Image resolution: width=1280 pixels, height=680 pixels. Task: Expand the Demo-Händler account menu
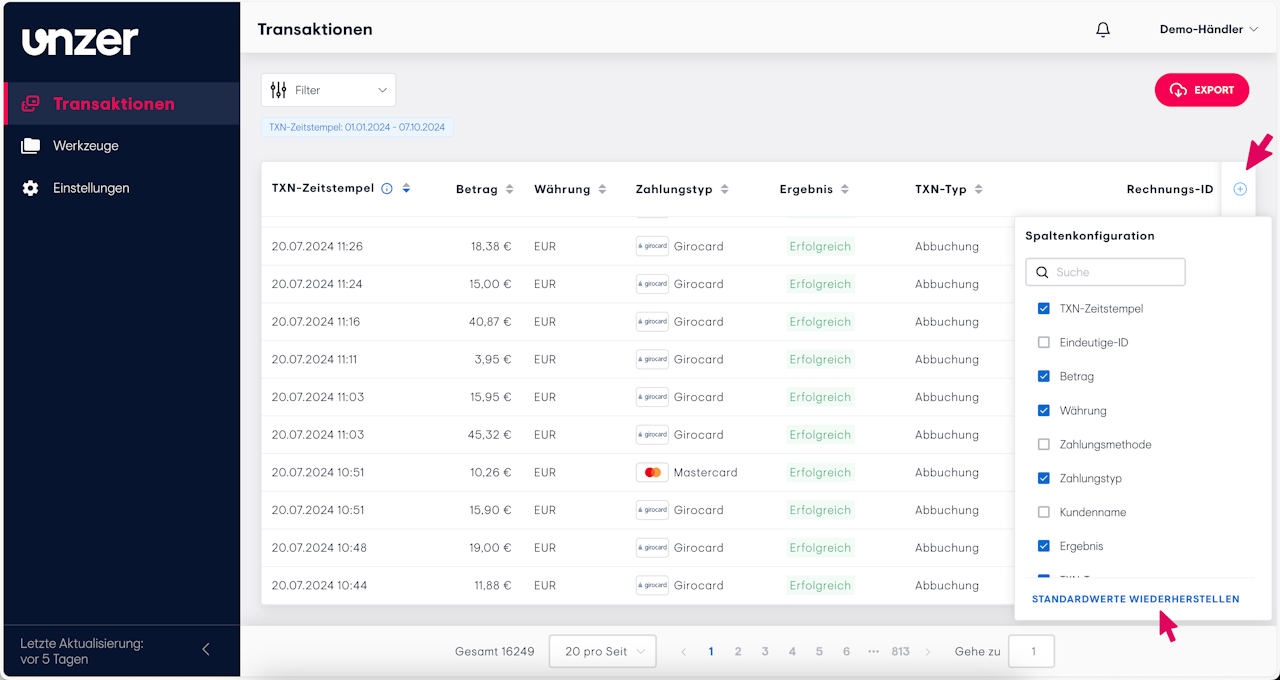point(1208,30)
